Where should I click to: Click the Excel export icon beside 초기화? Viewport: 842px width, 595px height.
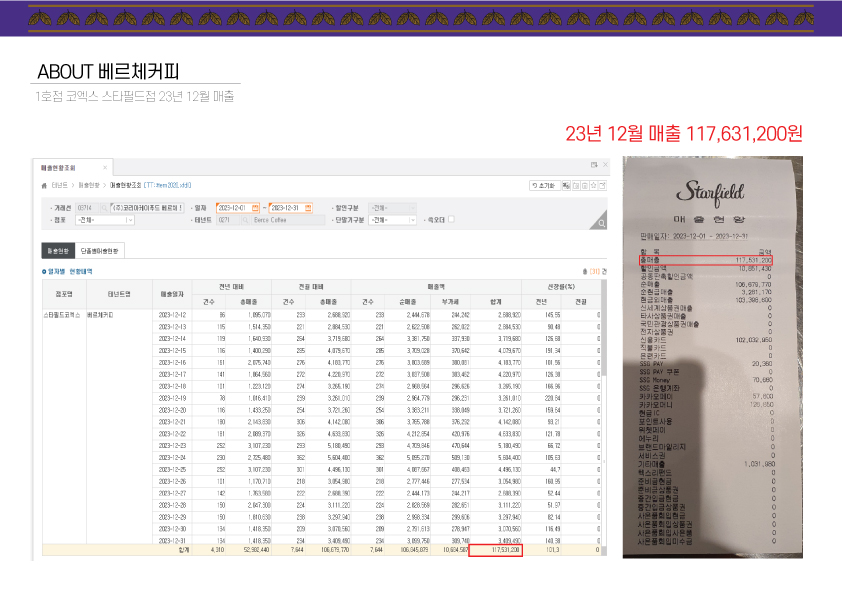[x=565, y=185]
